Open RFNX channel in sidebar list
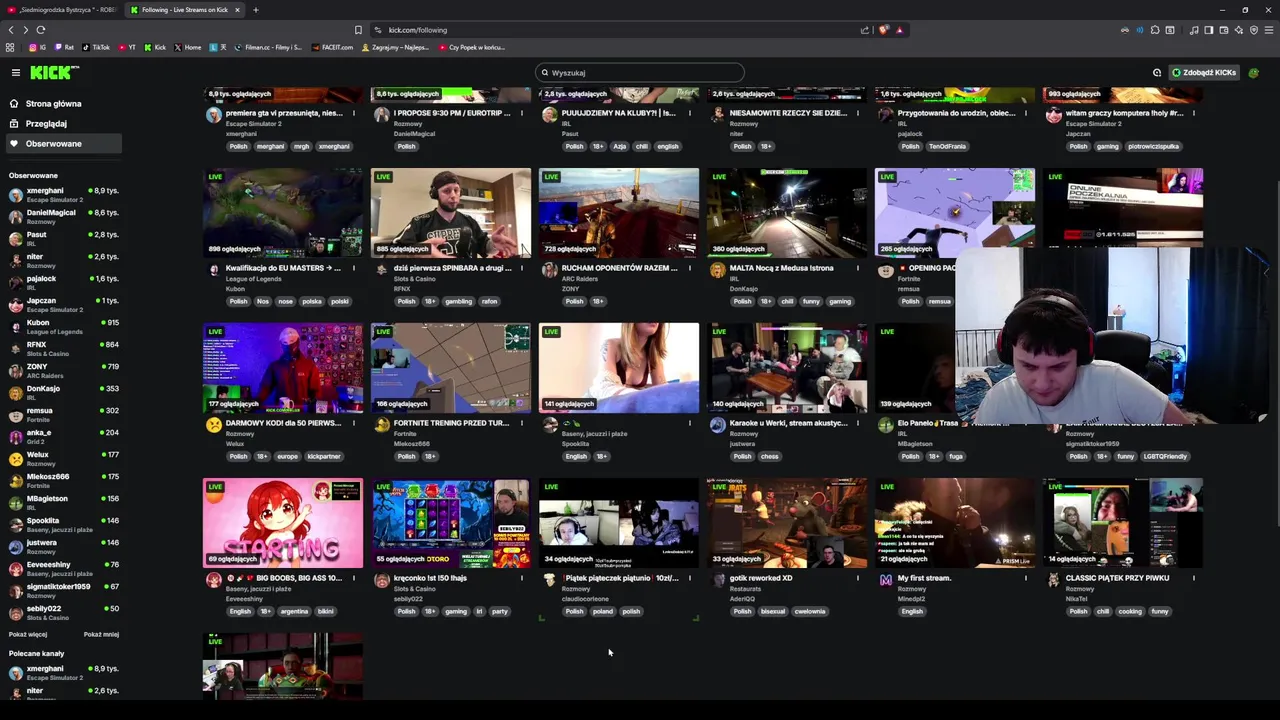 [64, 348]
